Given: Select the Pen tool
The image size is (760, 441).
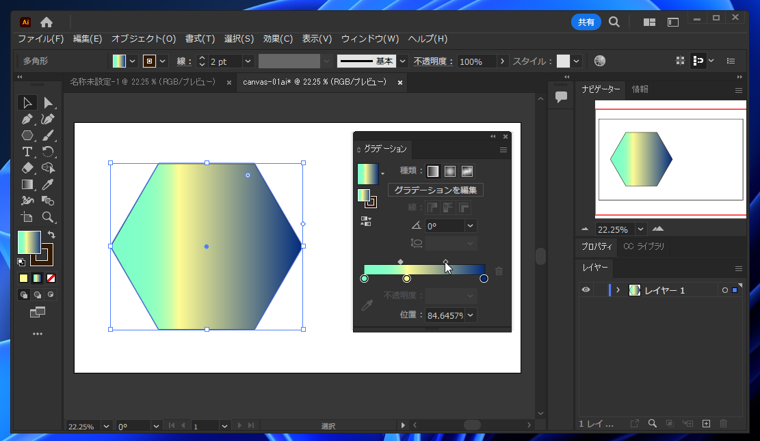Looking at the screenshot, I should (x=27, y=119).
